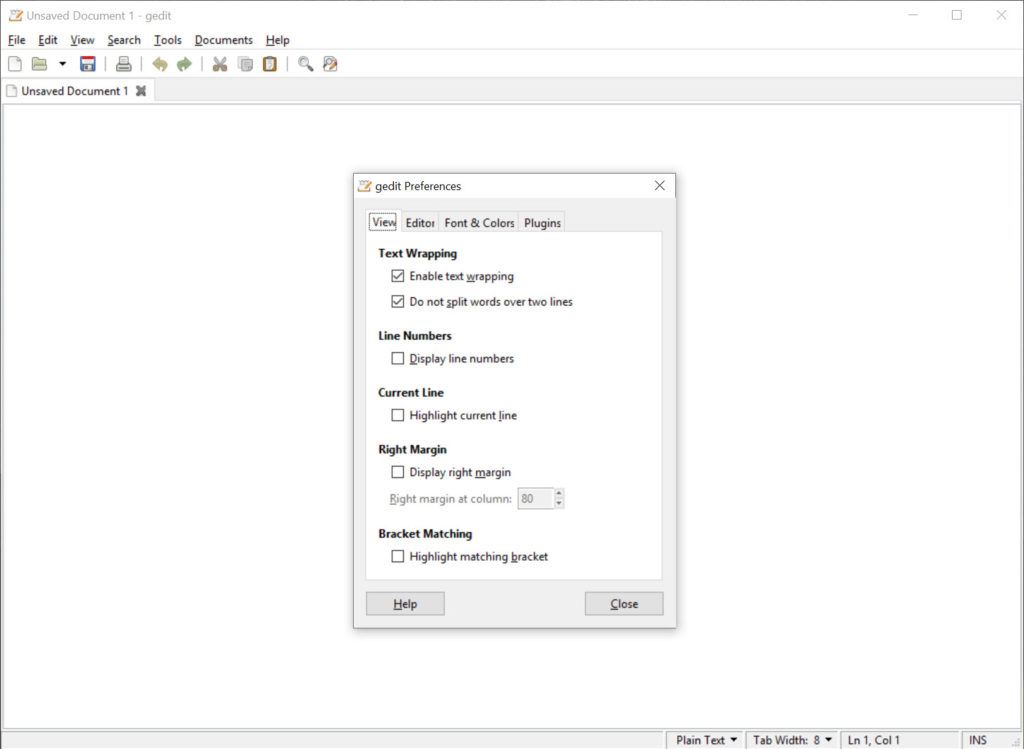The width and height of the screenshot is (1024, 749).
Task: Switch to the Plugins preferences tab
Action: click(542, 223)
